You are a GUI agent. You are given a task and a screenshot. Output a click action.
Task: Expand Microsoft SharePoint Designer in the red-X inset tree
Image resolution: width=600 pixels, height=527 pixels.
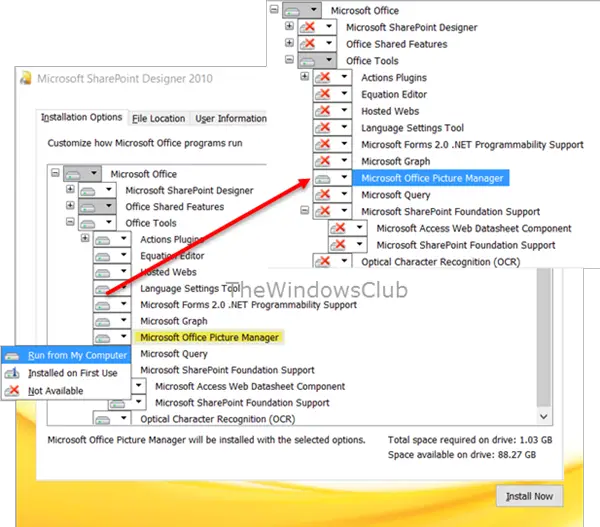coord(289,26)
